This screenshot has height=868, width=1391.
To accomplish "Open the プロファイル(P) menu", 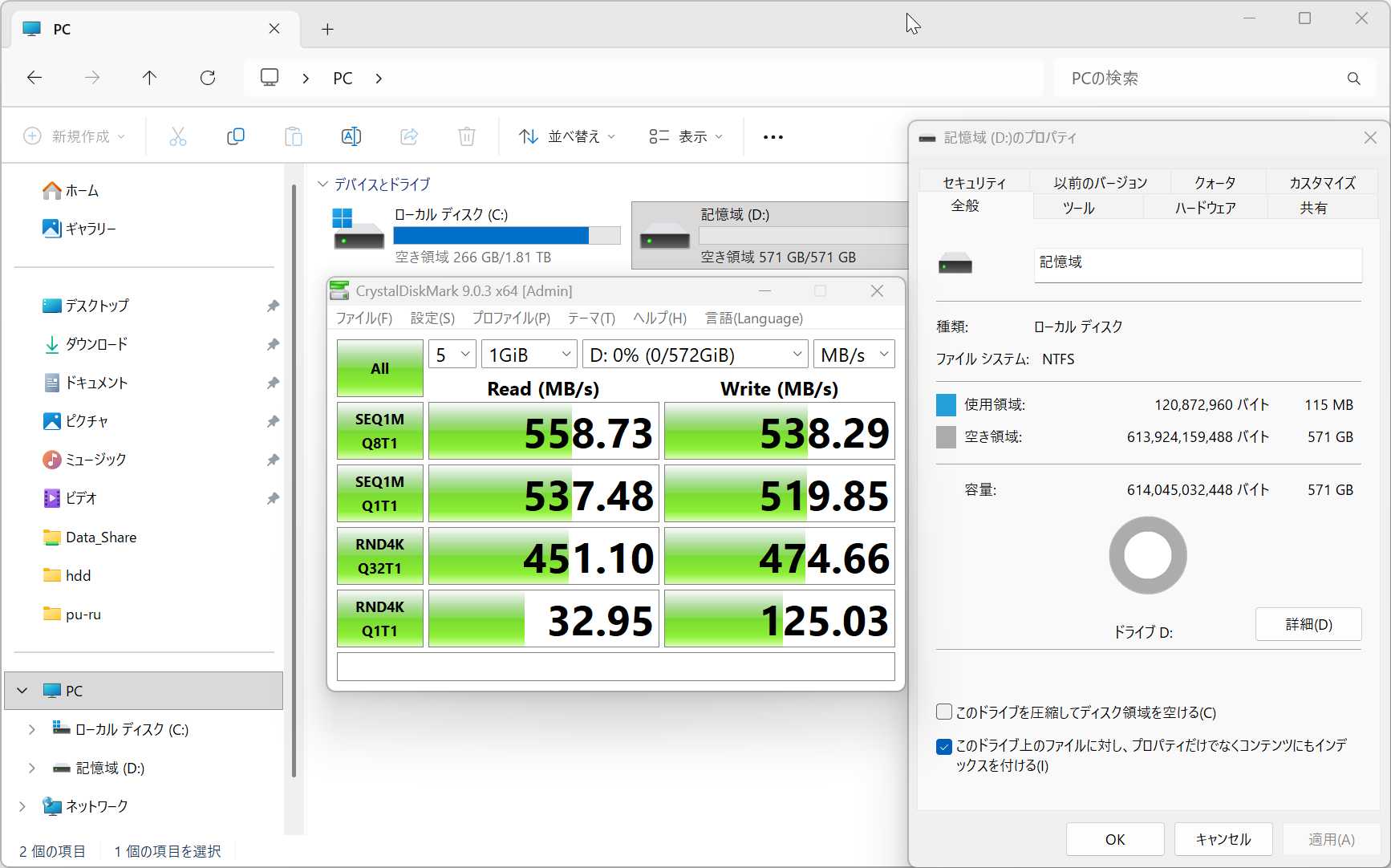I will click(511, 318).
